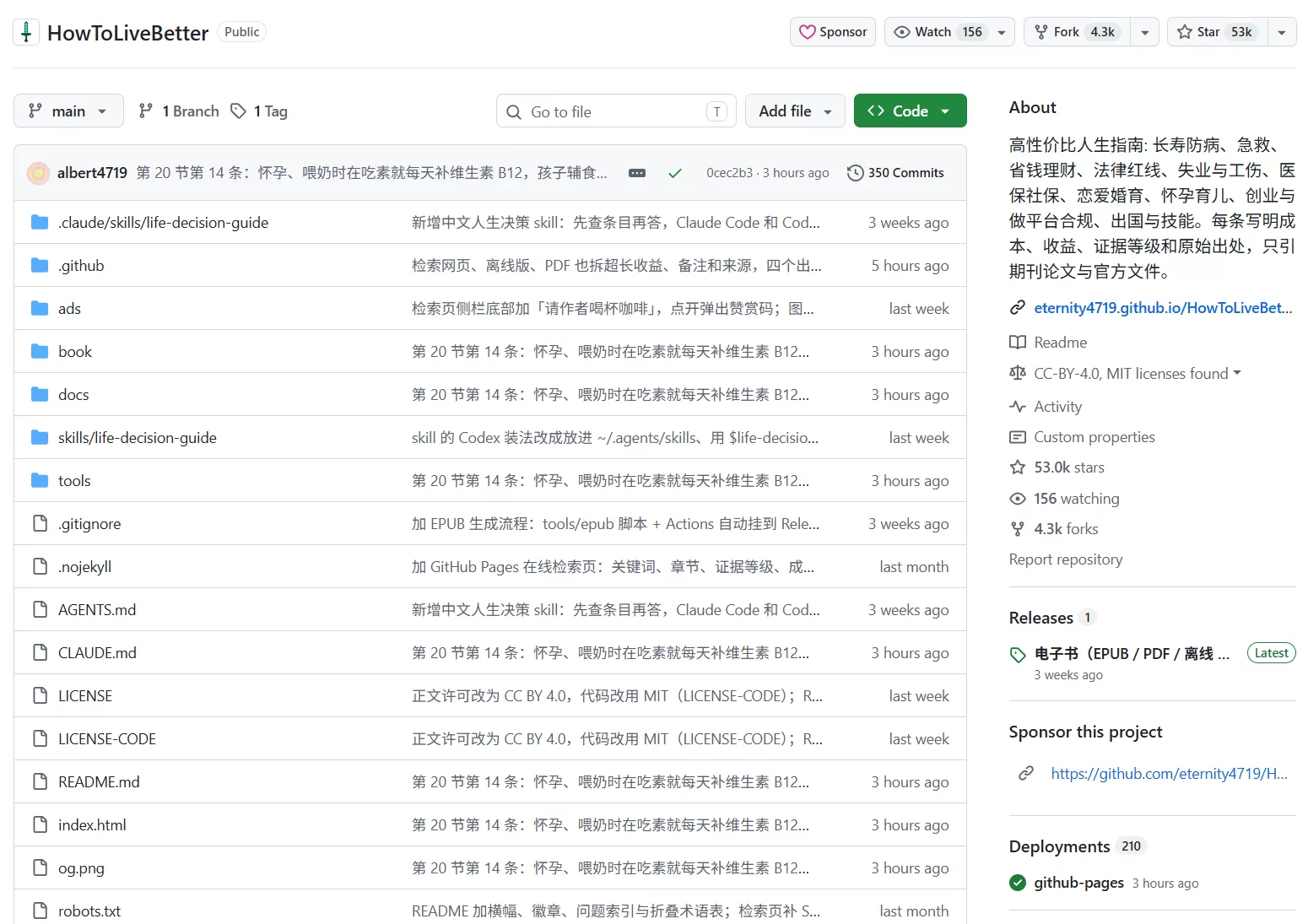Click the Go to file search field
Image resolution: width=1308 pixels, height=924 pixels.
(616, 111)
